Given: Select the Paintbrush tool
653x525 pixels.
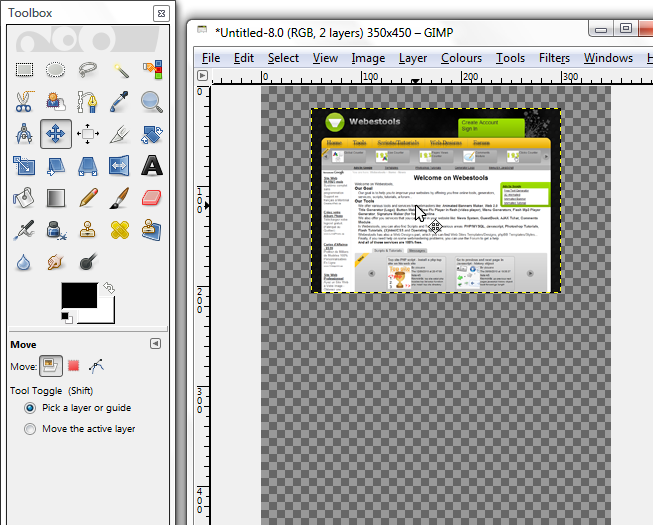Looking at the screenshot, I should 120,198.
